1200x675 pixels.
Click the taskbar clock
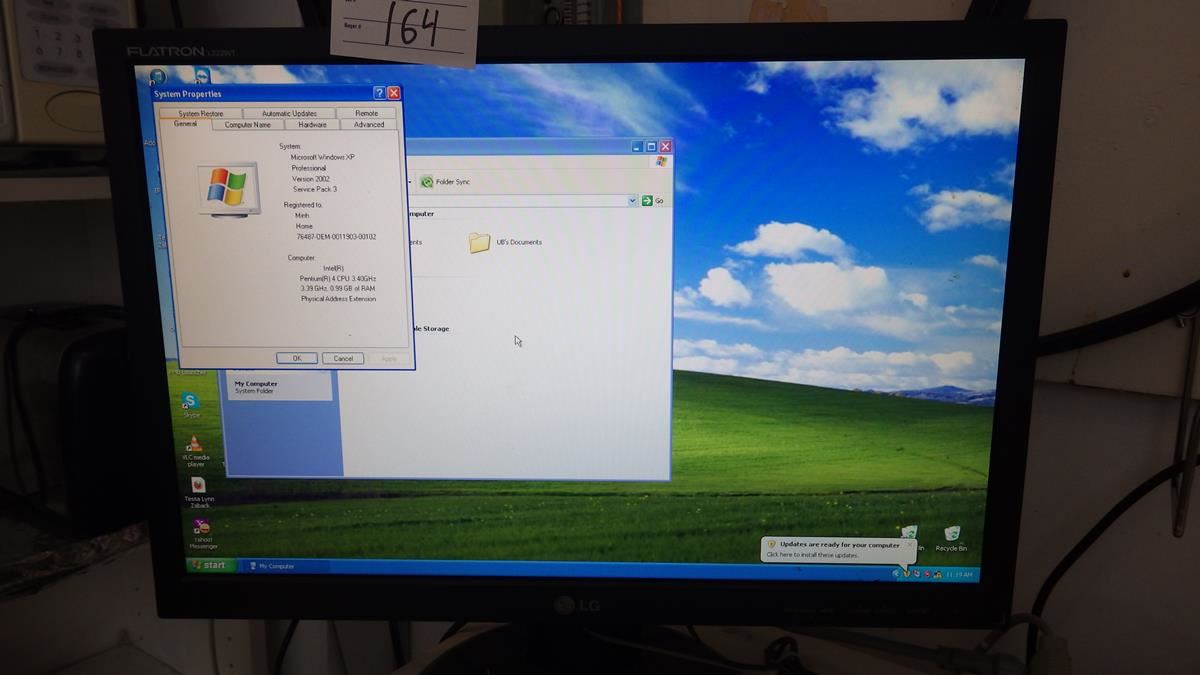pyautogui.click(x=958, y=575)
